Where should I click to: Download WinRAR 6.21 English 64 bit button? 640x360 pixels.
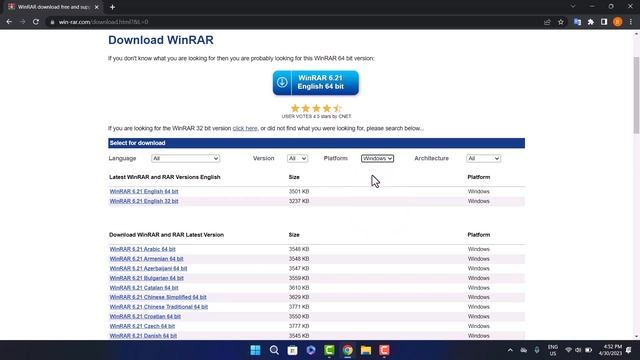pos(316,82)
